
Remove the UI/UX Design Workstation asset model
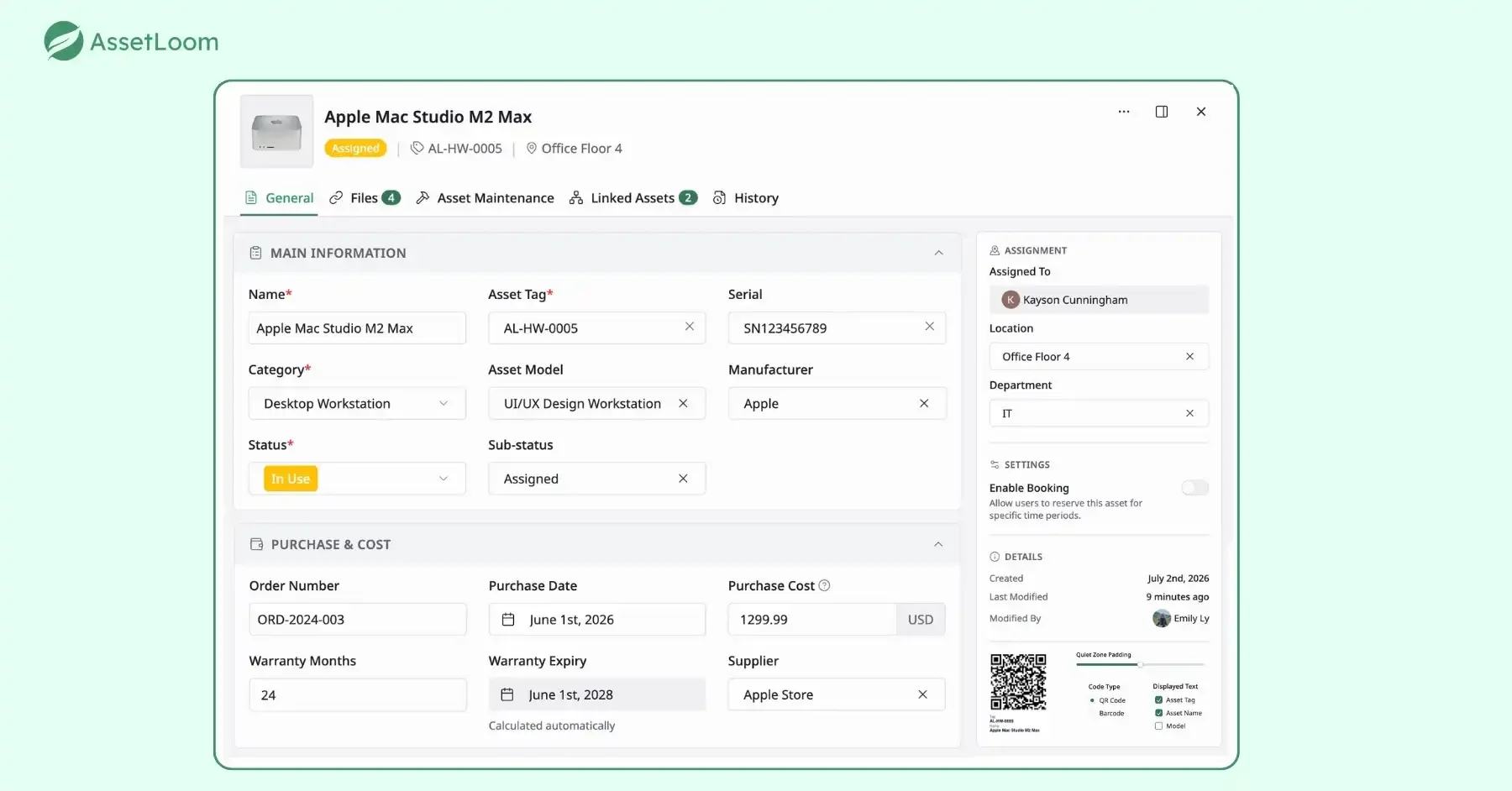683,403
